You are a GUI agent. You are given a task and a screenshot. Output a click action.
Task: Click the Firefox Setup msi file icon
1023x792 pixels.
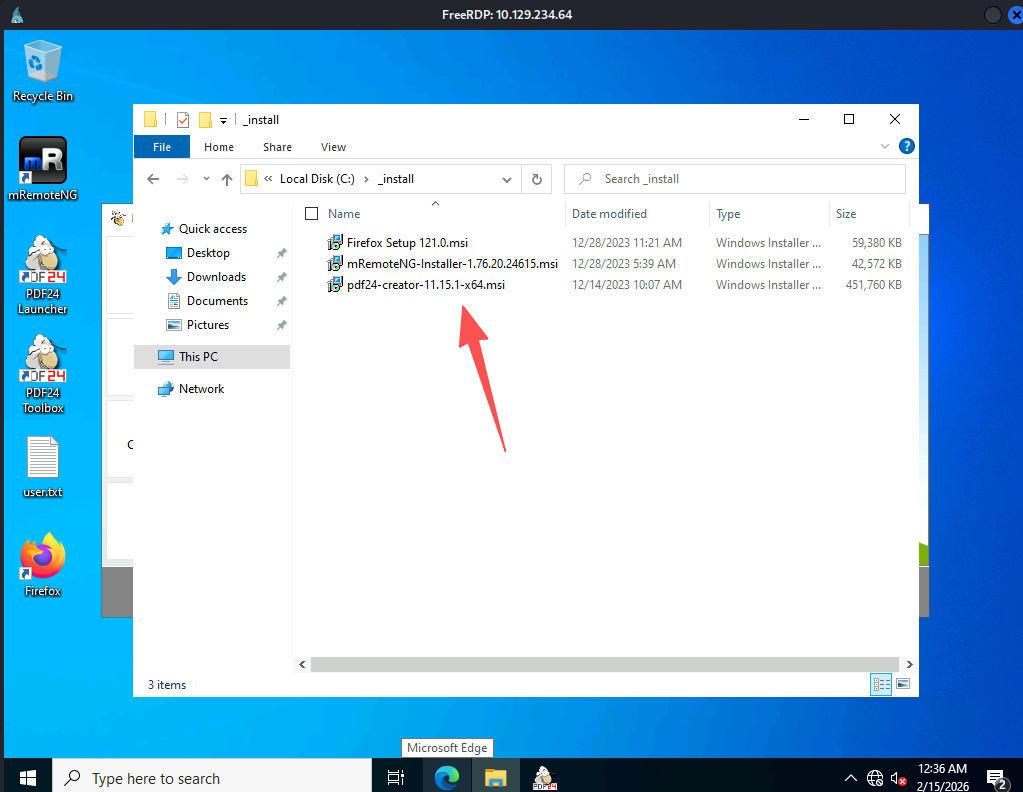tap(335, 243)
